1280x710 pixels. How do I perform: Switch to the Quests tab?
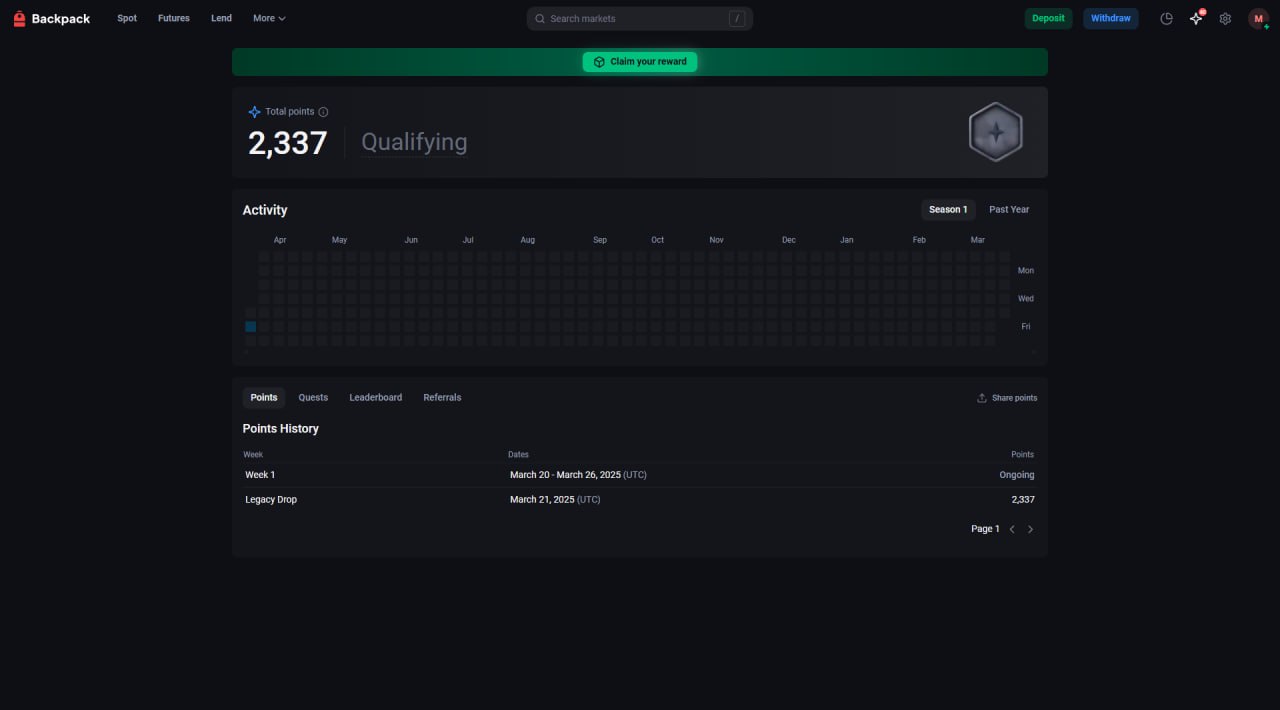[313, 397]
